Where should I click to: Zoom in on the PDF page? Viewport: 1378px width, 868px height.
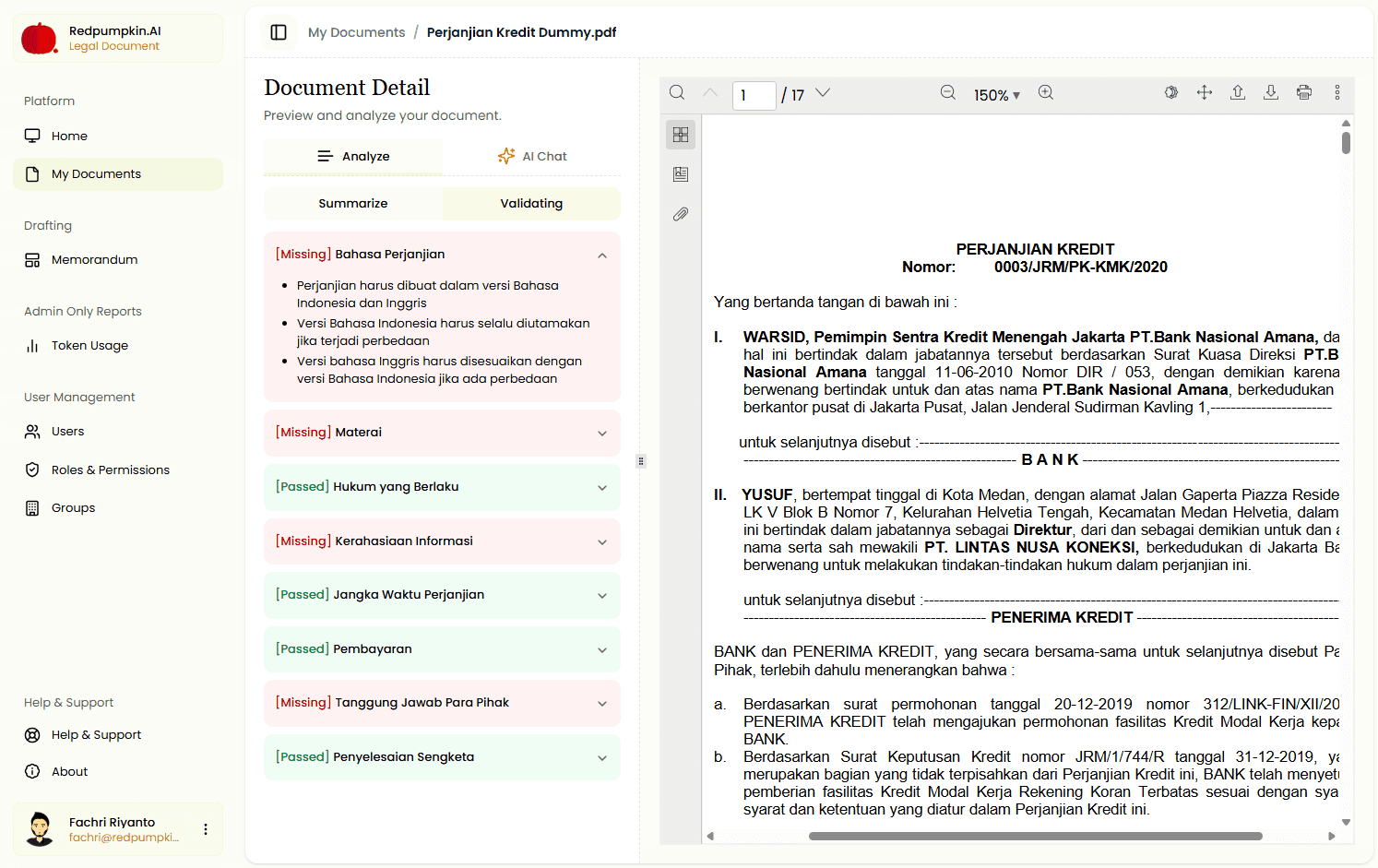(x=1046, y=92)
